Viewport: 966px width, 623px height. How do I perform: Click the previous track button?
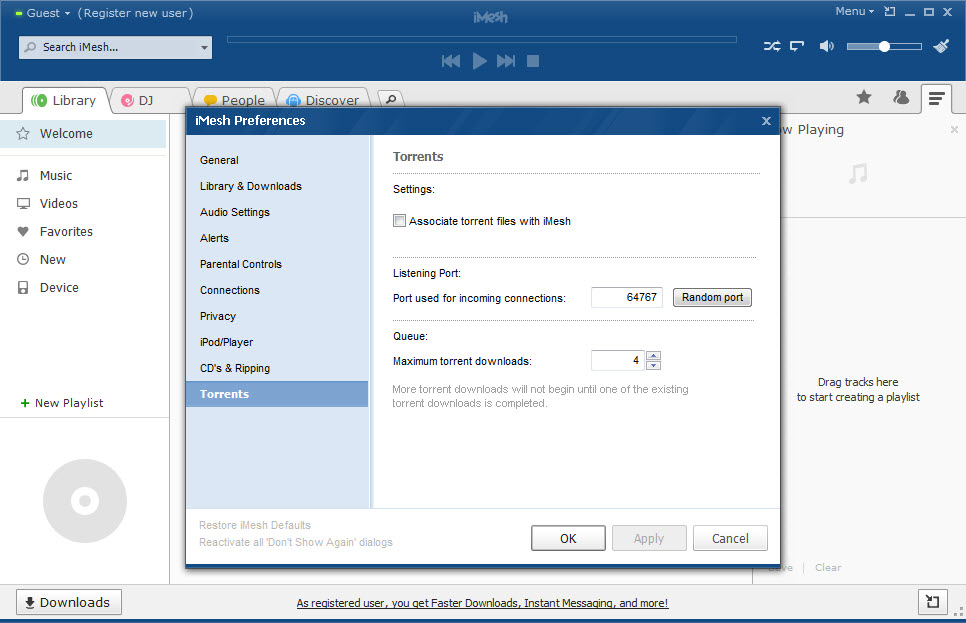[451, 61]
